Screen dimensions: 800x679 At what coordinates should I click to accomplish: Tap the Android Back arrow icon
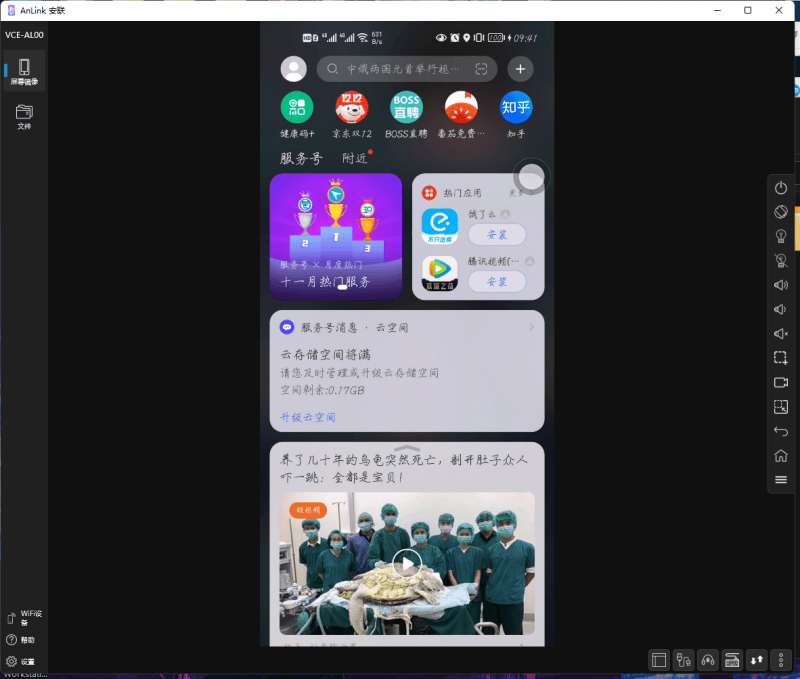click(x=780, y=431)
